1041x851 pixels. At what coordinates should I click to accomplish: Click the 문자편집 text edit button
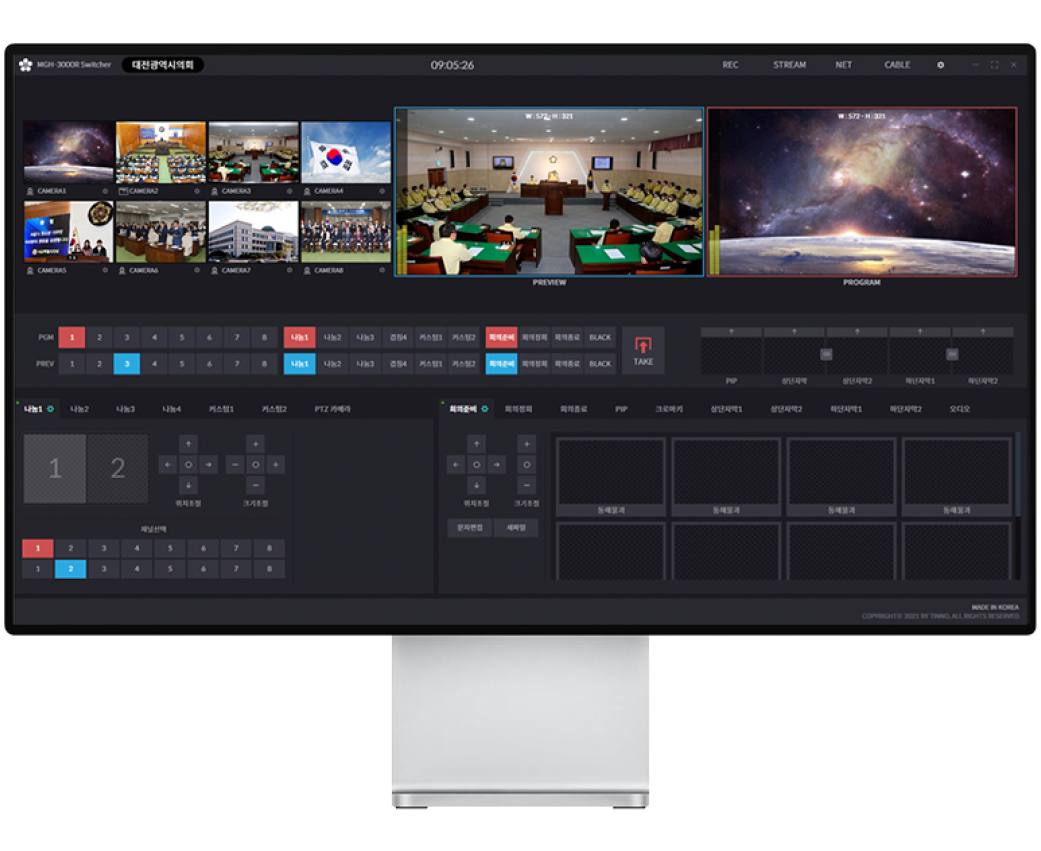click(x=470, y=528)
